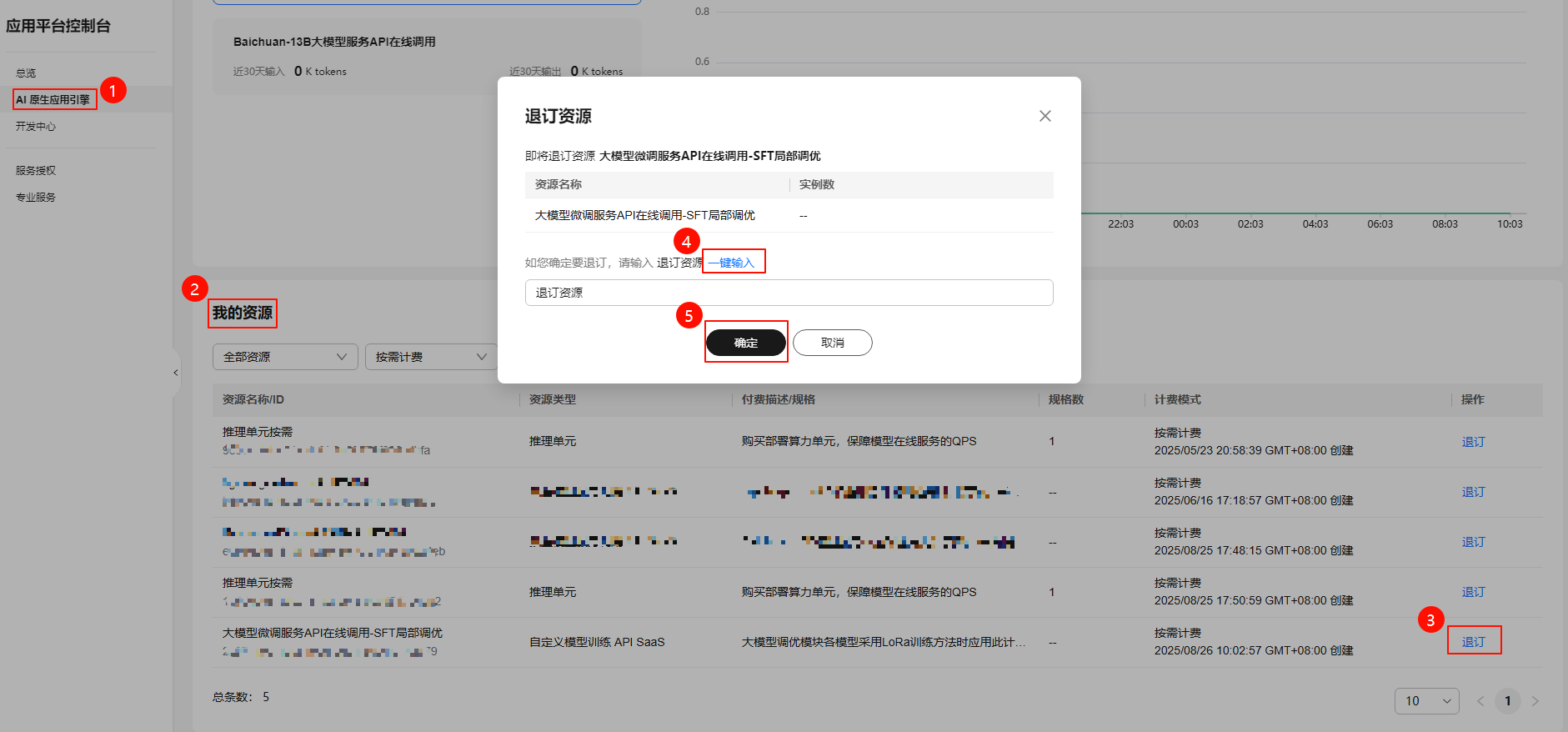Expand the page size 10 dropdown
The image size is (1568, 732).
coord(1426,701)
